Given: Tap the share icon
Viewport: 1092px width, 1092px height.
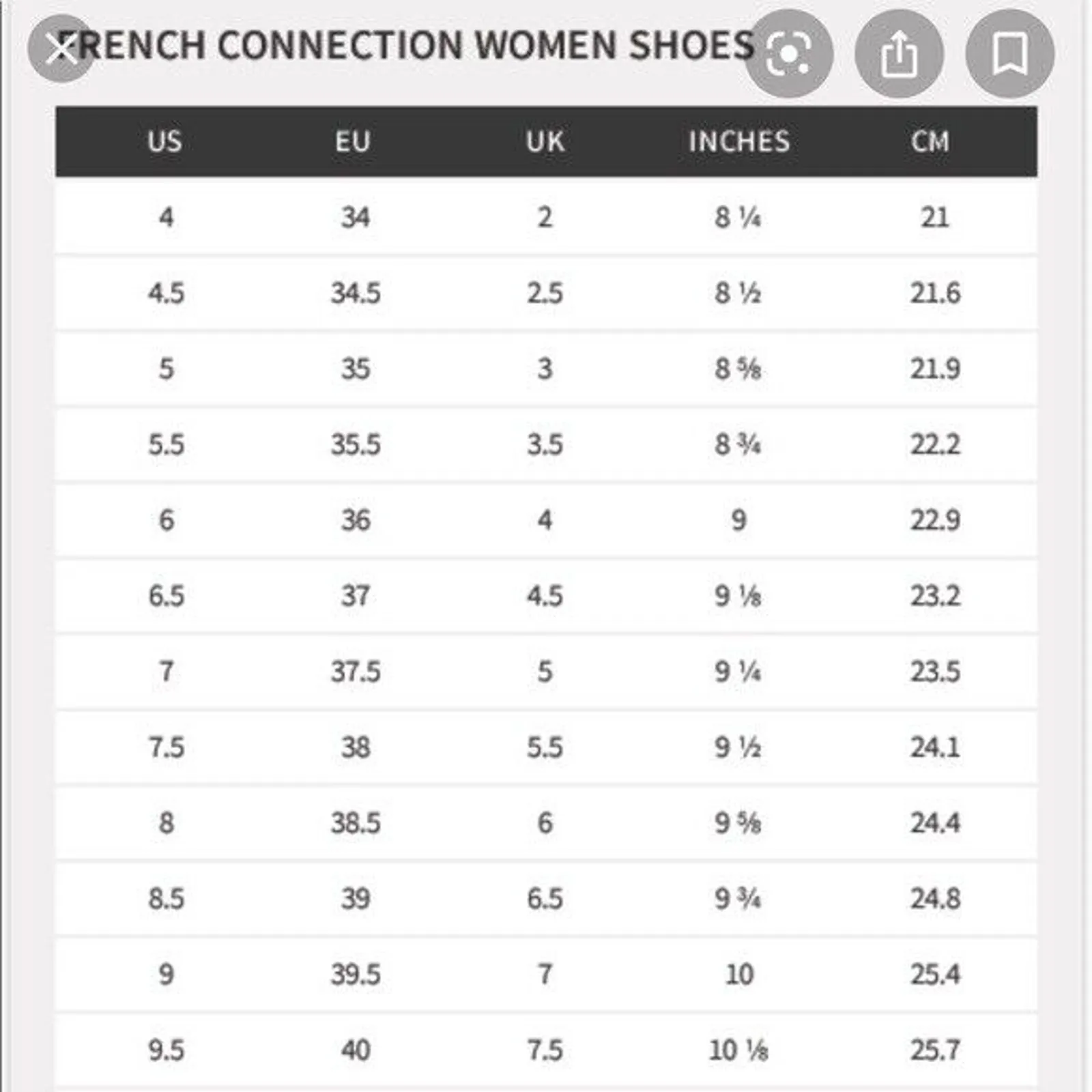Looking at the screenshot, I should pyautogui.click(x=899, y=53).
